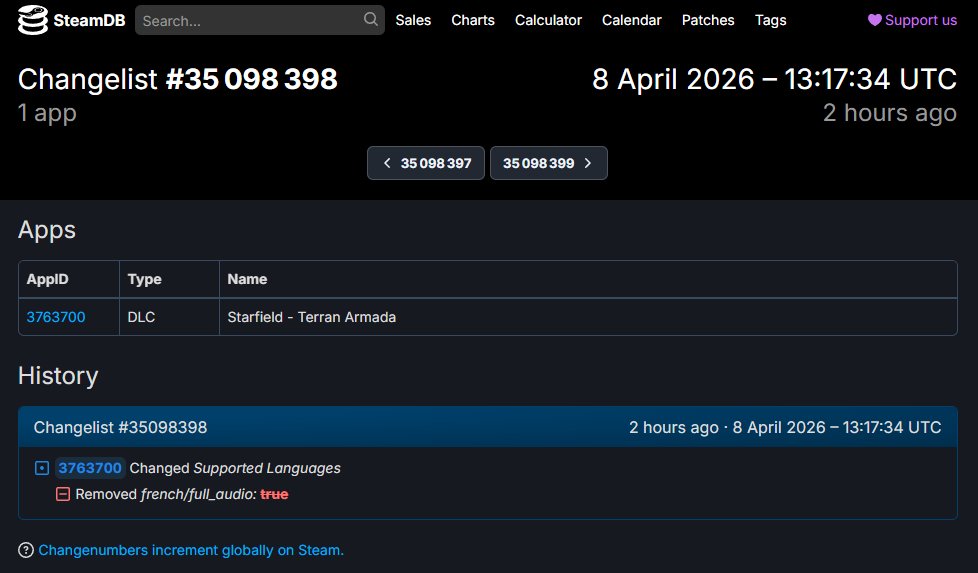Click the left chevron on the 35 098 397 button
The image size is (978, 573).
(387, 163)
